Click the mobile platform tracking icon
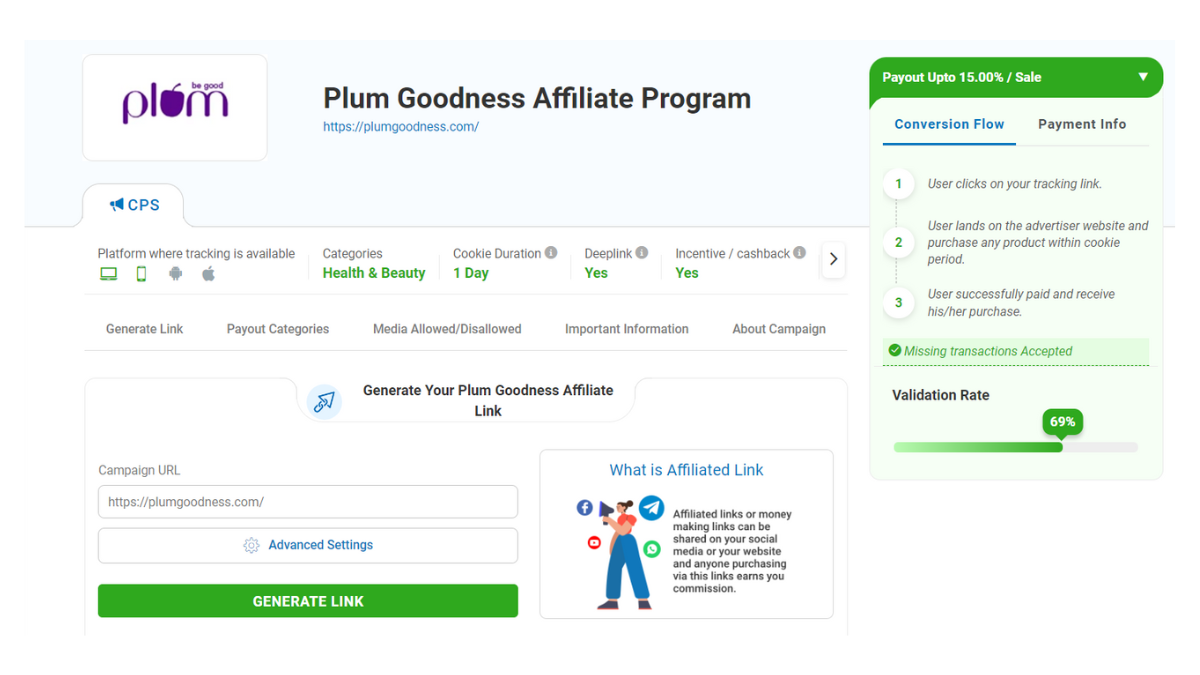This screenshot has height=675, width=1200. click(141, 272)
